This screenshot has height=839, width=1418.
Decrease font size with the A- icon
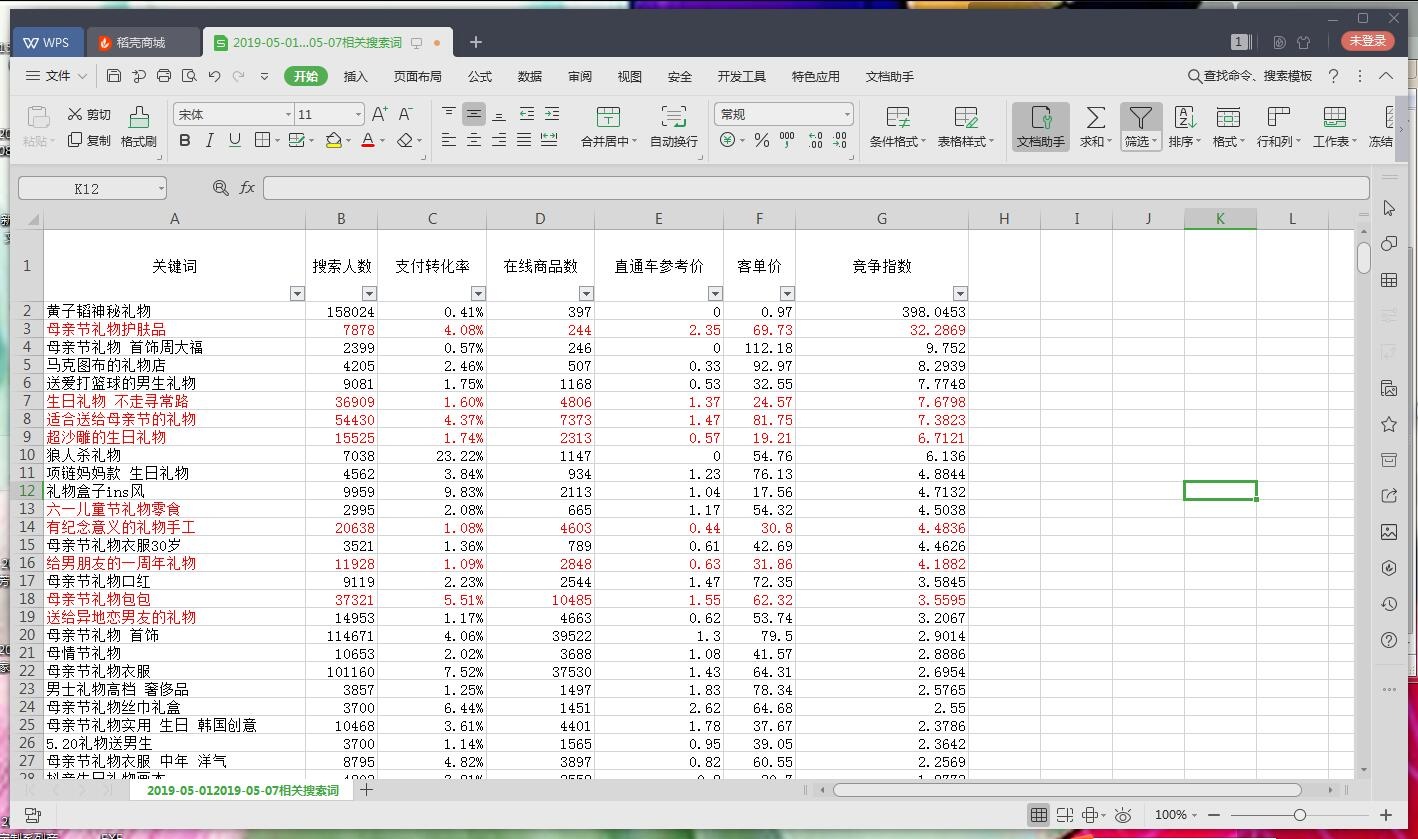point(405,114)
